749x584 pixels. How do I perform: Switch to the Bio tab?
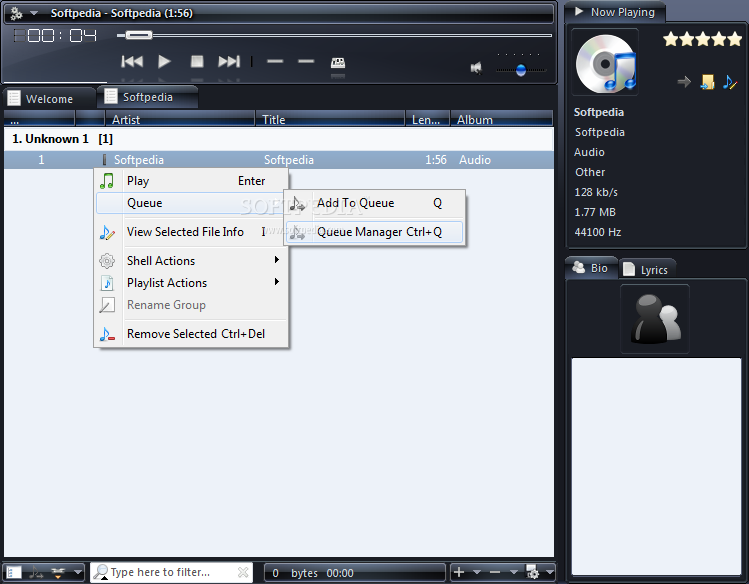[591, 268]
